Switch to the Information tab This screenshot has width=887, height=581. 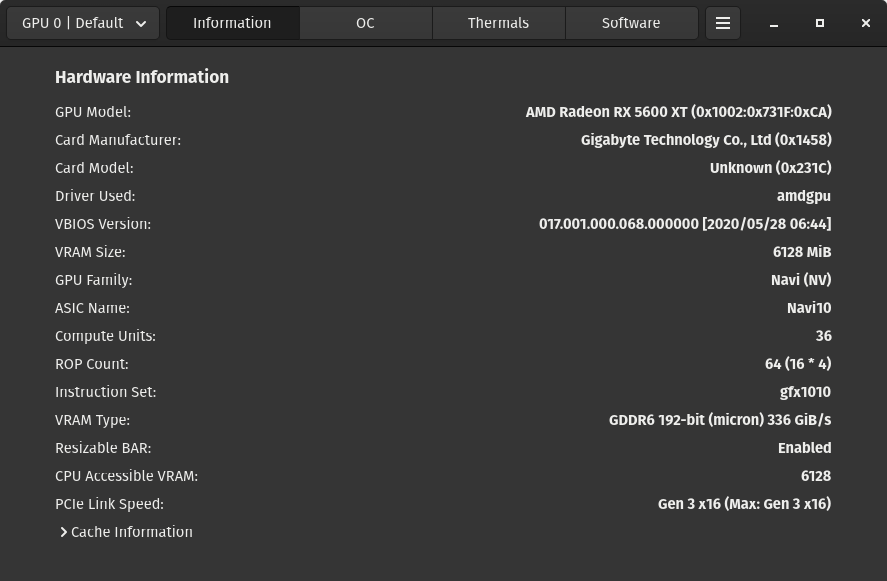coord(232,23)
